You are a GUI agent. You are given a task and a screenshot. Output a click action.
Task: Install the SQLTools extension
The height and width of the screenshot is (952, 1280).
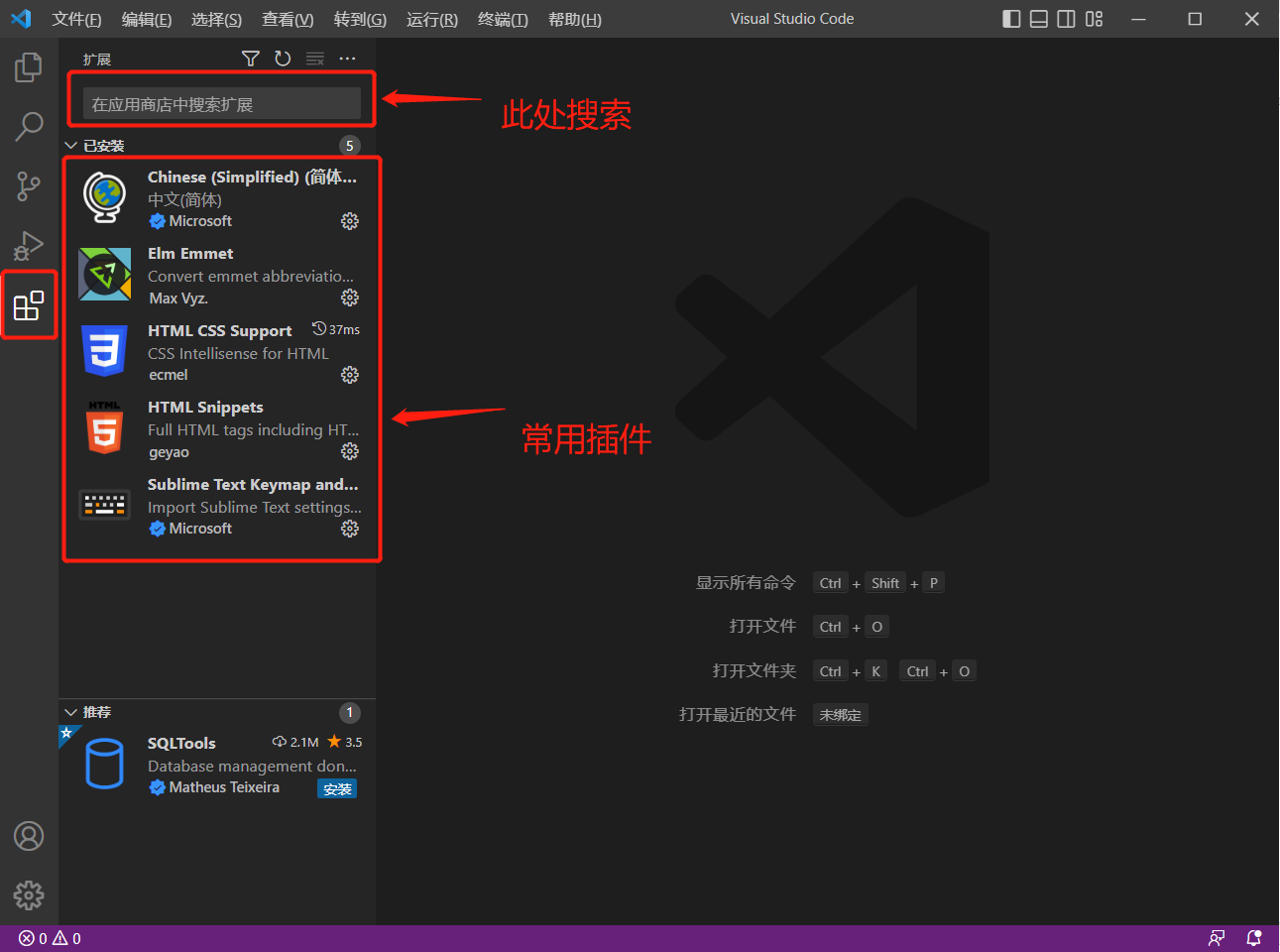pyautogui.click(x=337, y=789)
